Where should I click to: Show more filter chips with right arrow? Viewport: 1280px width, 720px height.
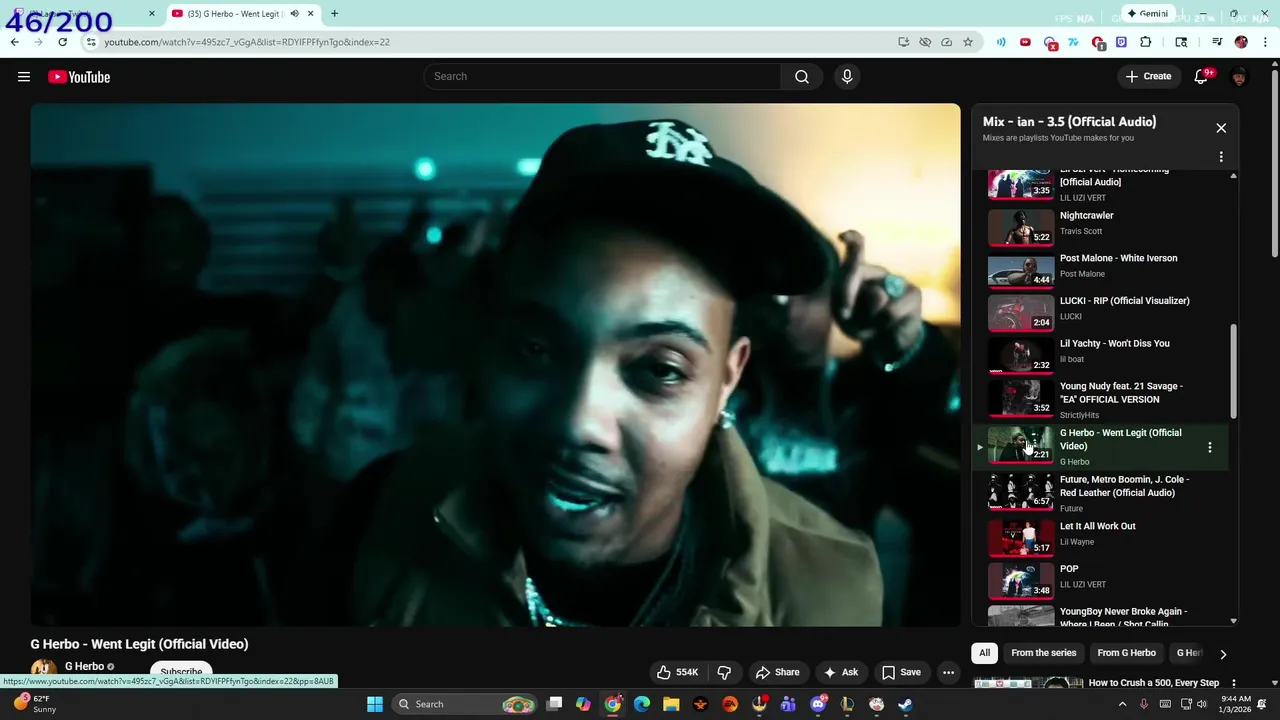(1222, 654)
